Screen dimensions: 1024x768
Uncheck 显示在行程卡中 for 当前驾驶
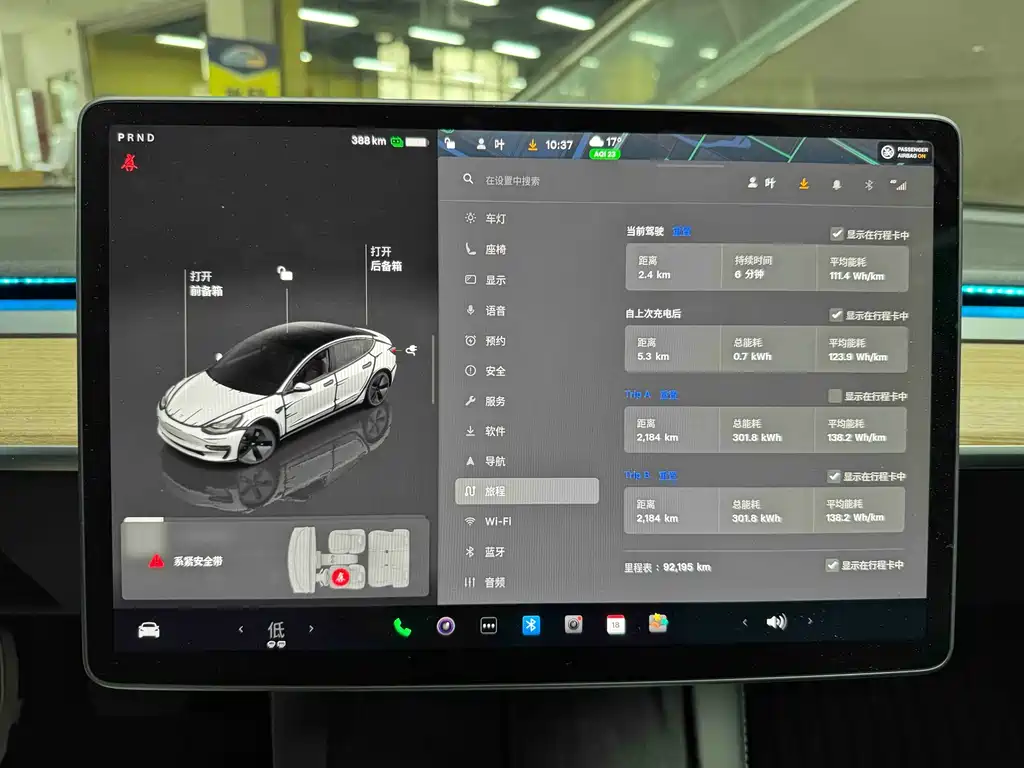click(837, 234)
